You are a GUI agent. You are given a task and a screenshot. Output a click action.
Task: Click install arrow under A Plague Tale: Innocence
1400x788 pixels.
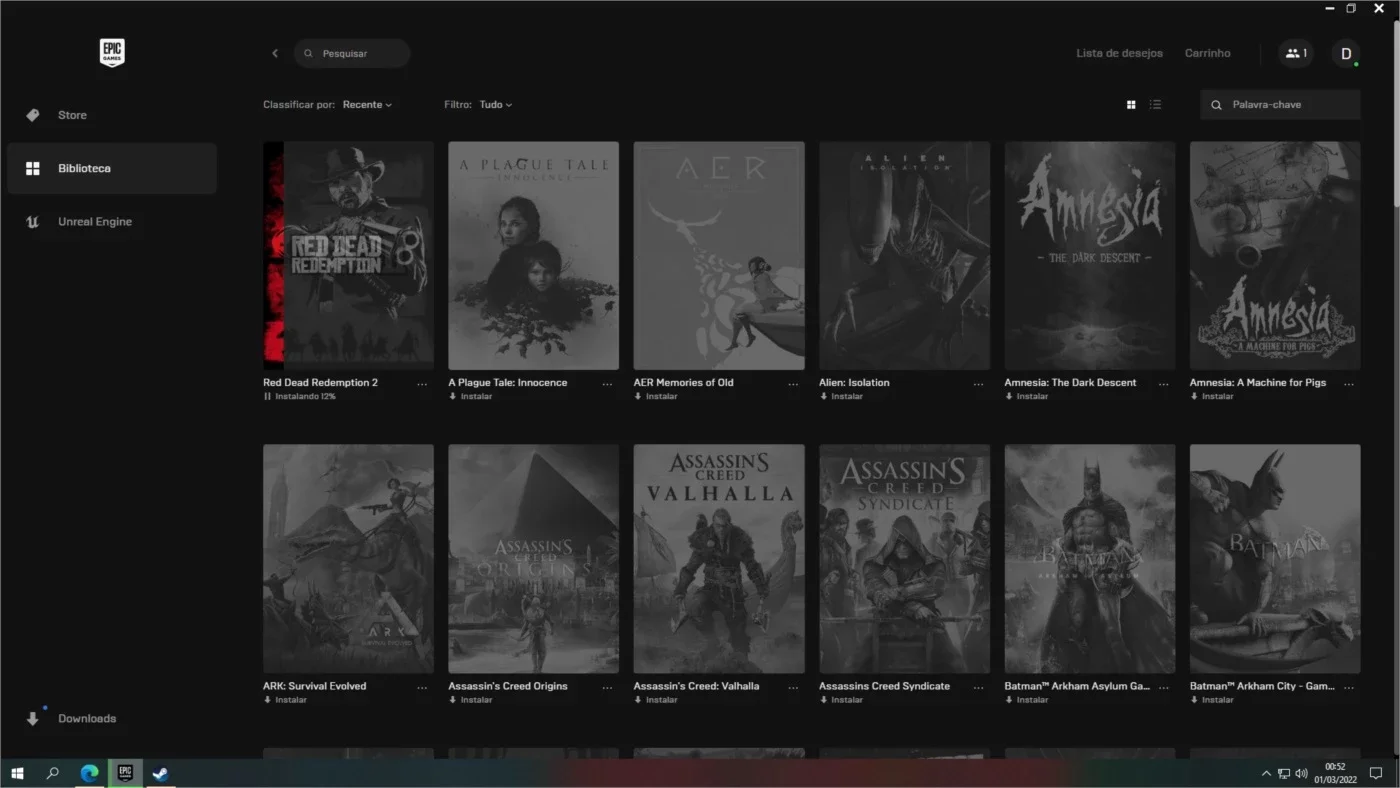point(453,397)
